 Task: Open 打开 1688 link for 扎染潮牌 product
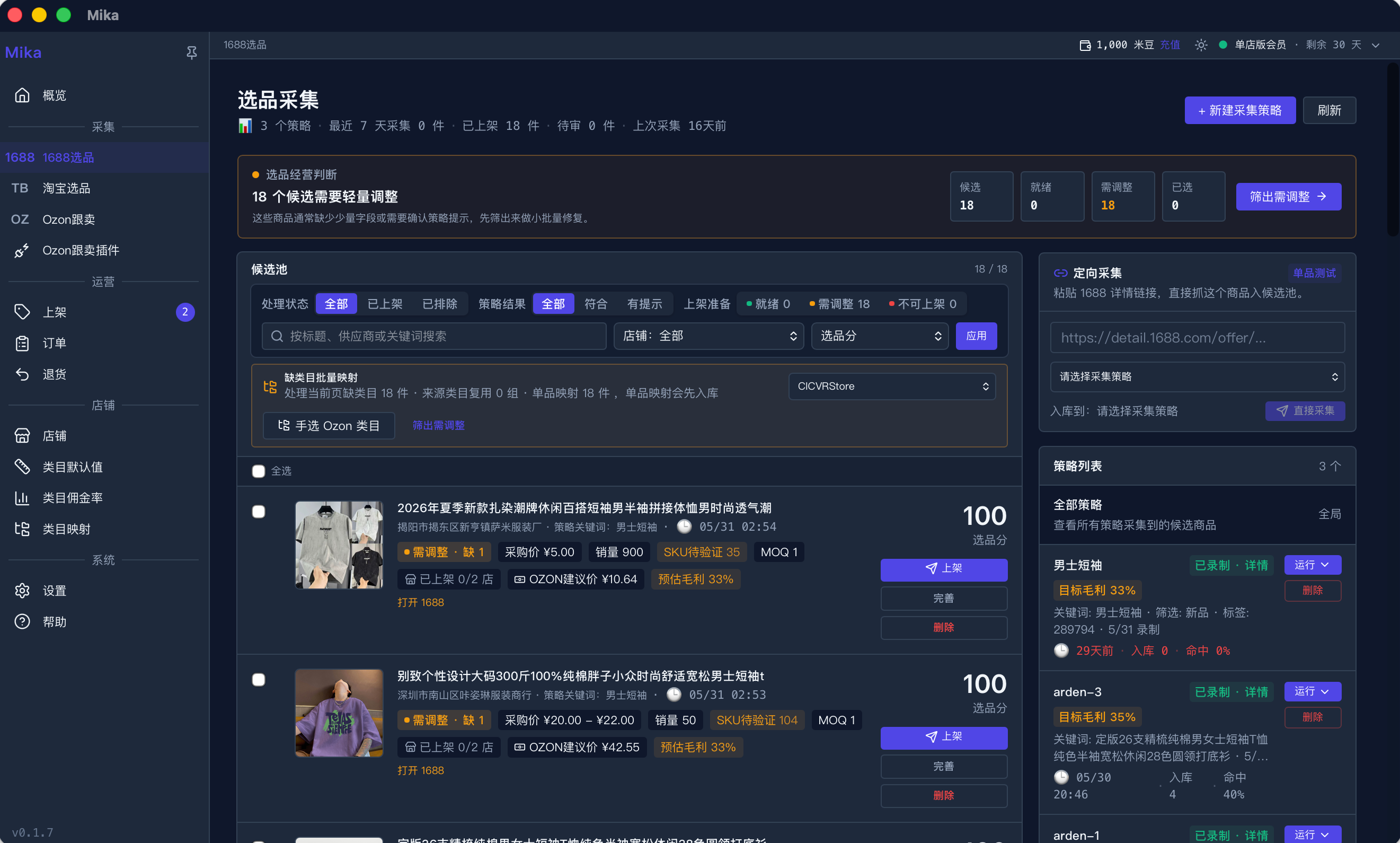tap(421, 603)
